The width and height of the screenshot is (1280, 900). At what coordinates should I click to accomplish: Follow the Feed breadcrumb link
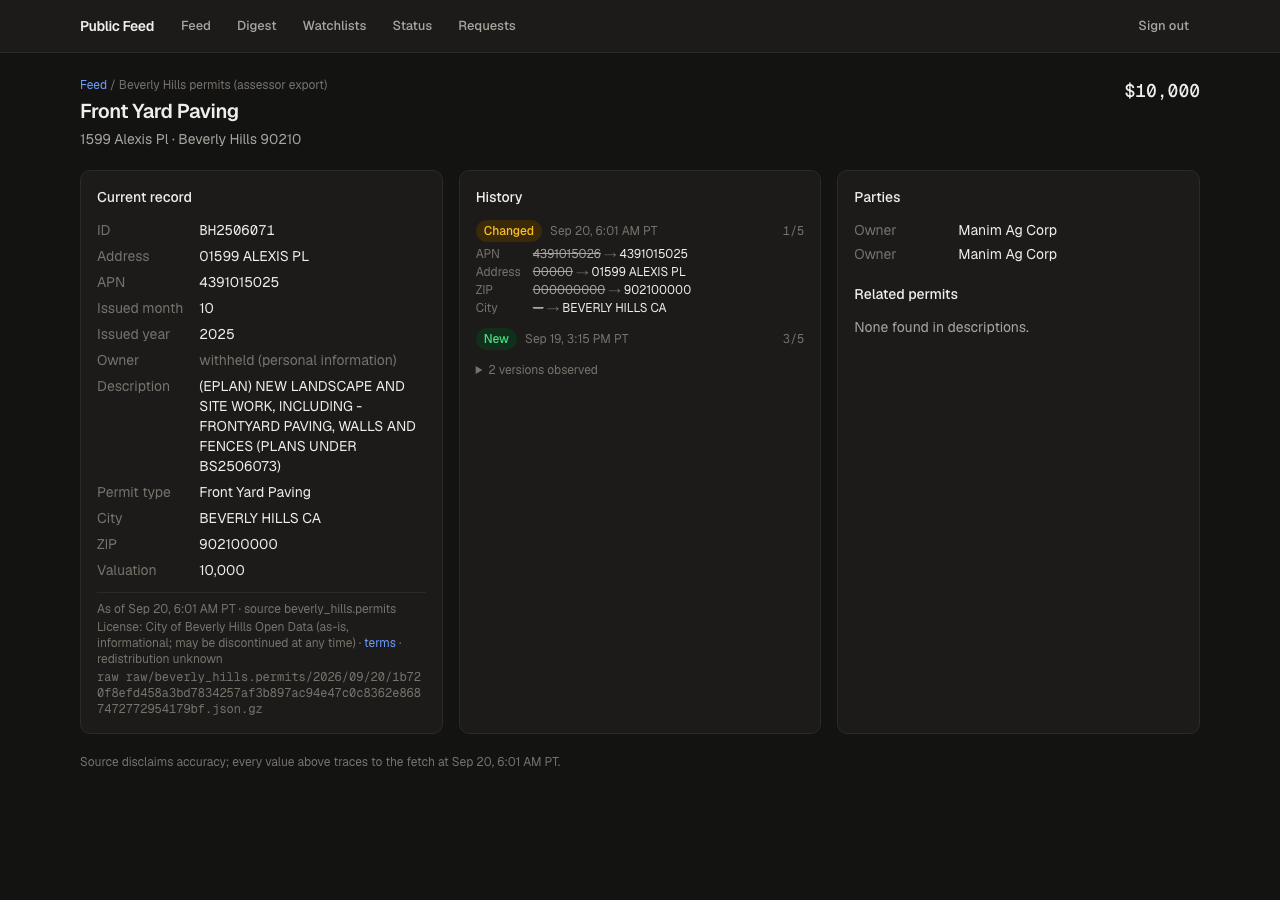click(93, 85)
